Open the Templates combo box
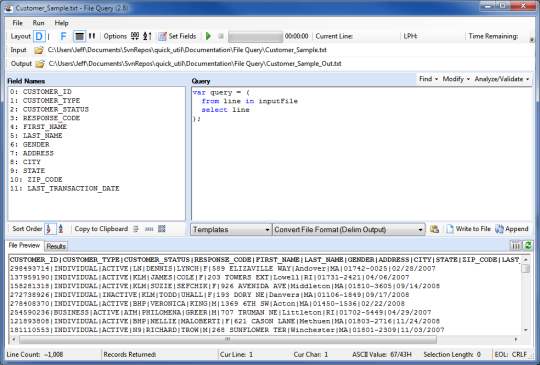 click(x=231, y=230)
